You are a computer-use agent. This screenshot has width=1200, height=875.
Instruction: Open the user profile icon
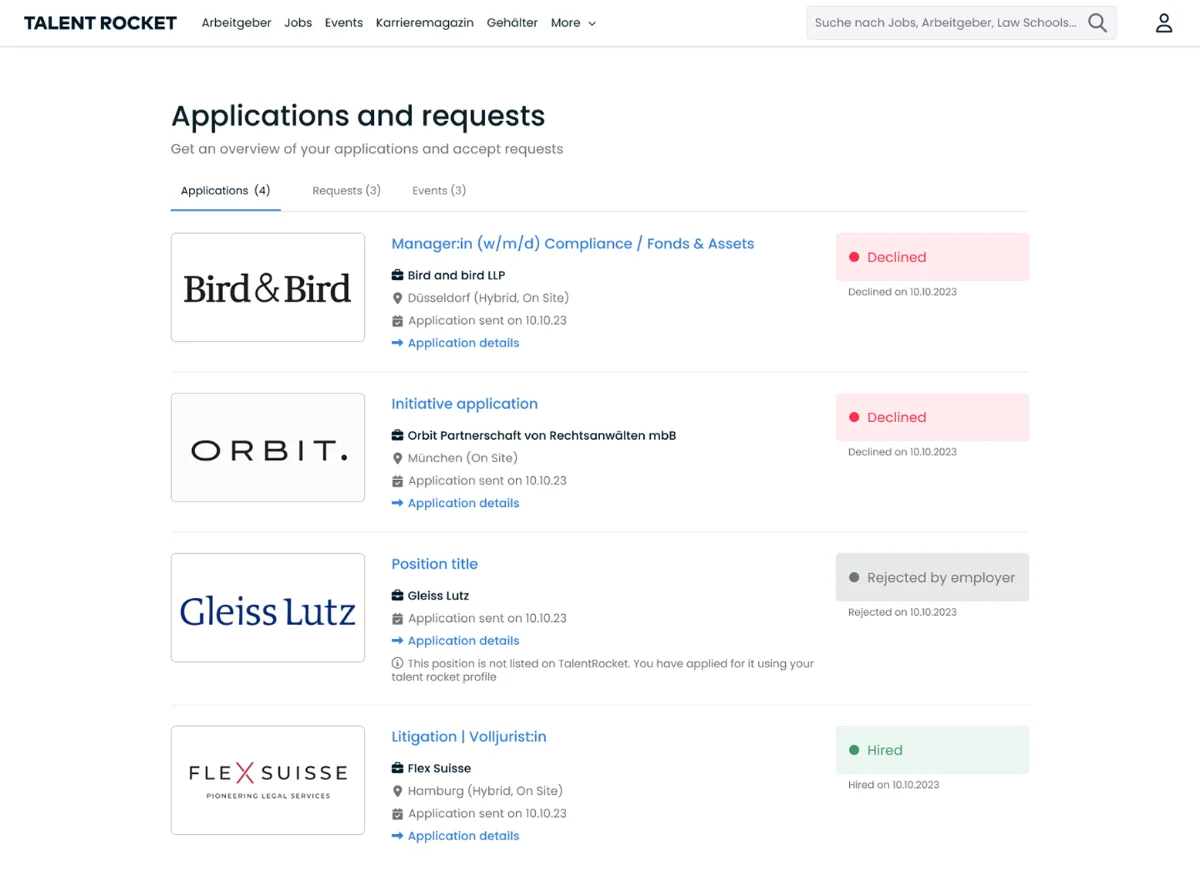[1164, 23]
